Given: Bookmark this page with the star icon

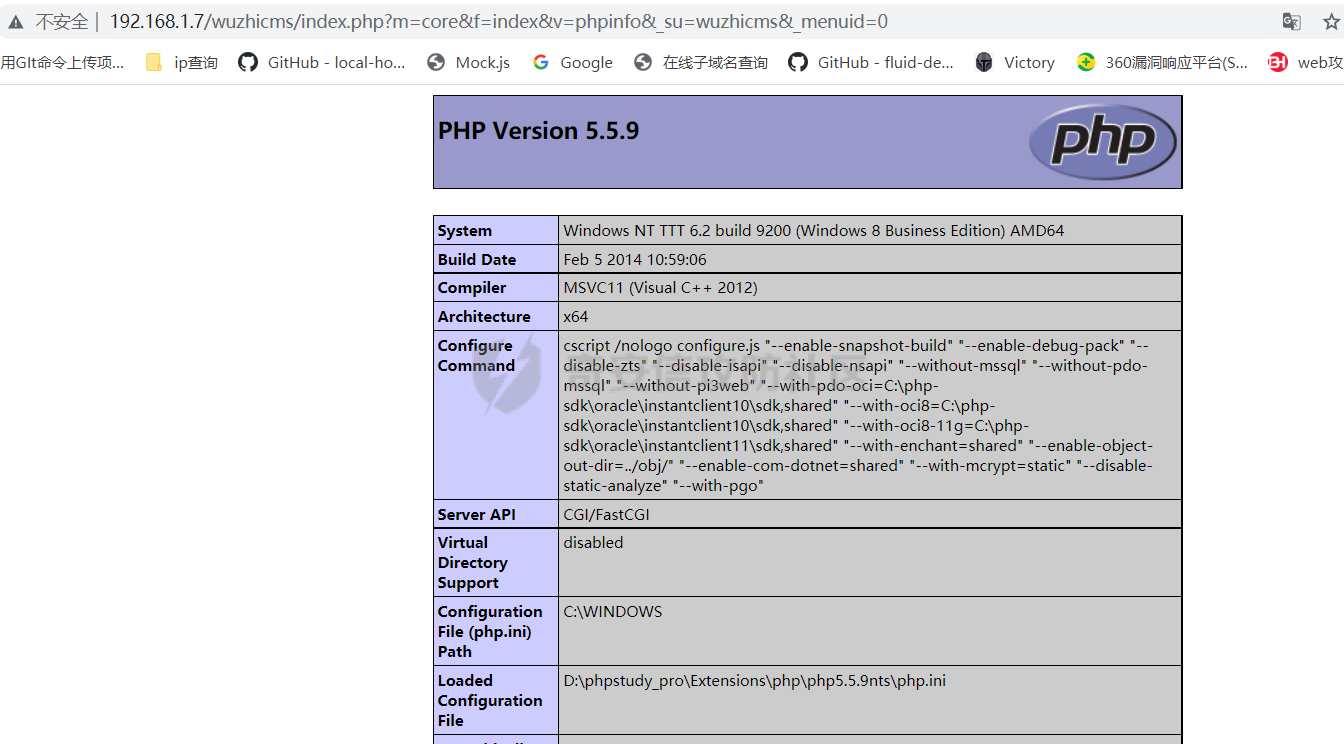Looking at the screenshot, I should (1330, 21).
